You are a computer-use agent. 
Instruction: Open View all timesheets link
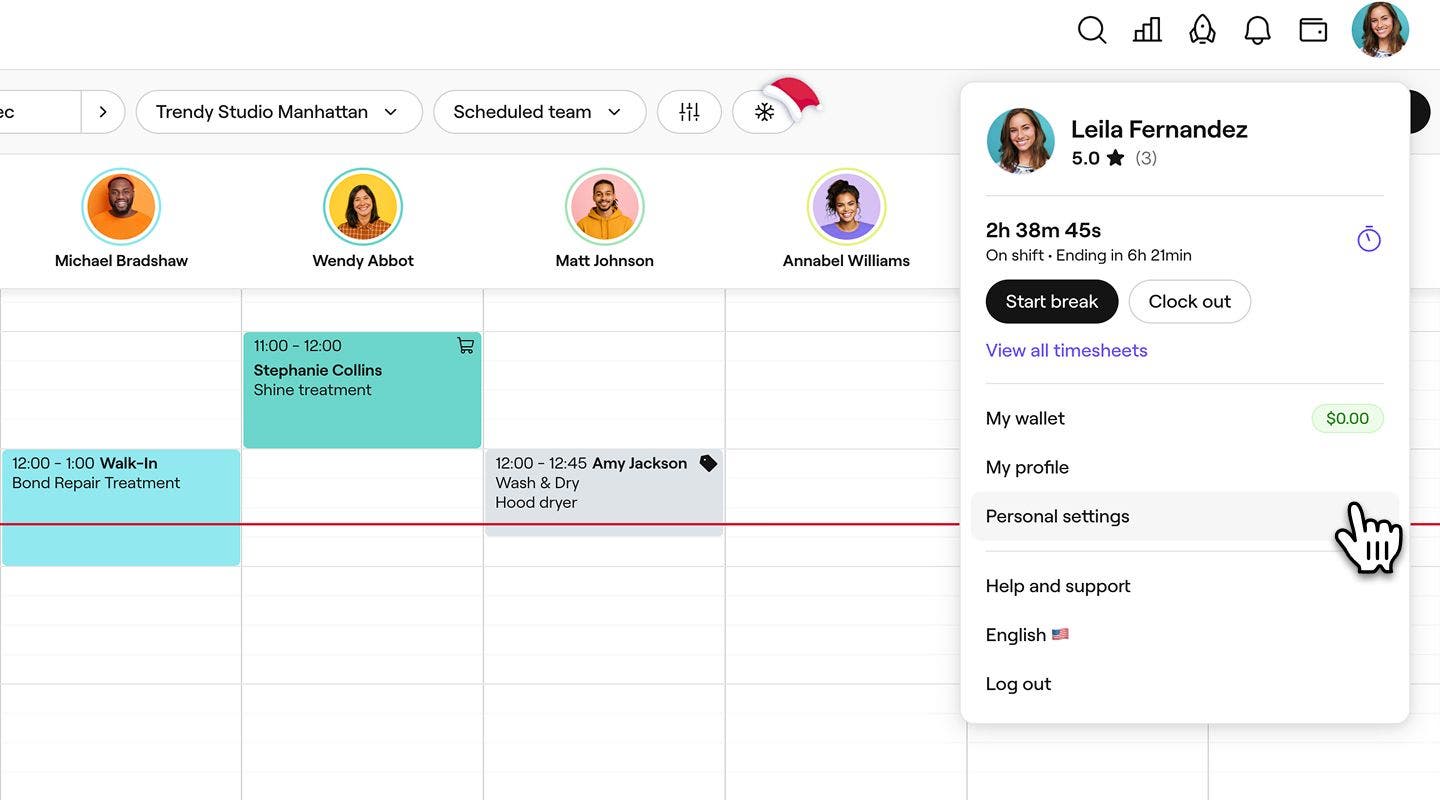tap(1066, 350)
